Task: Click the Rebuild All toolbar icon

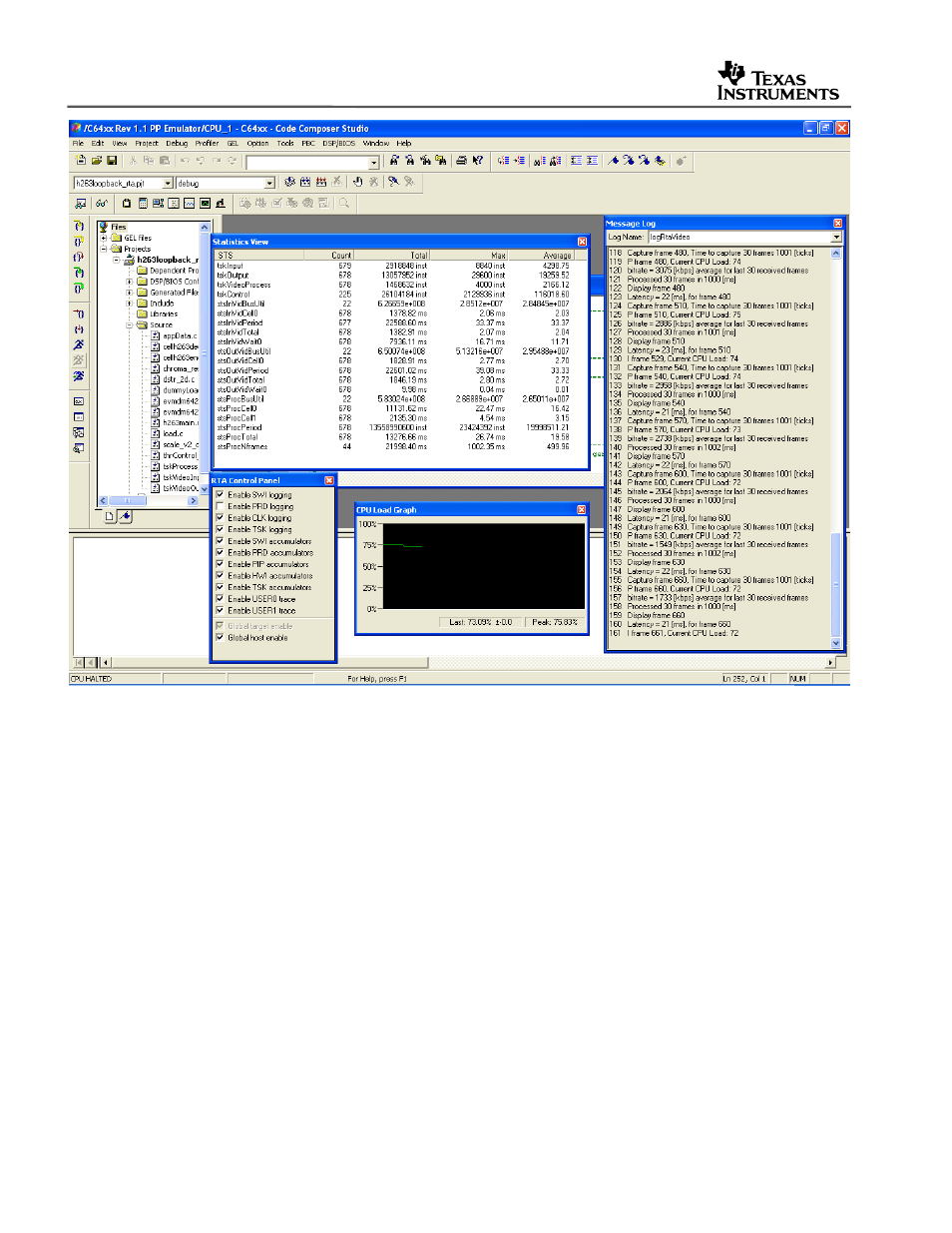Action: (320, 182)
